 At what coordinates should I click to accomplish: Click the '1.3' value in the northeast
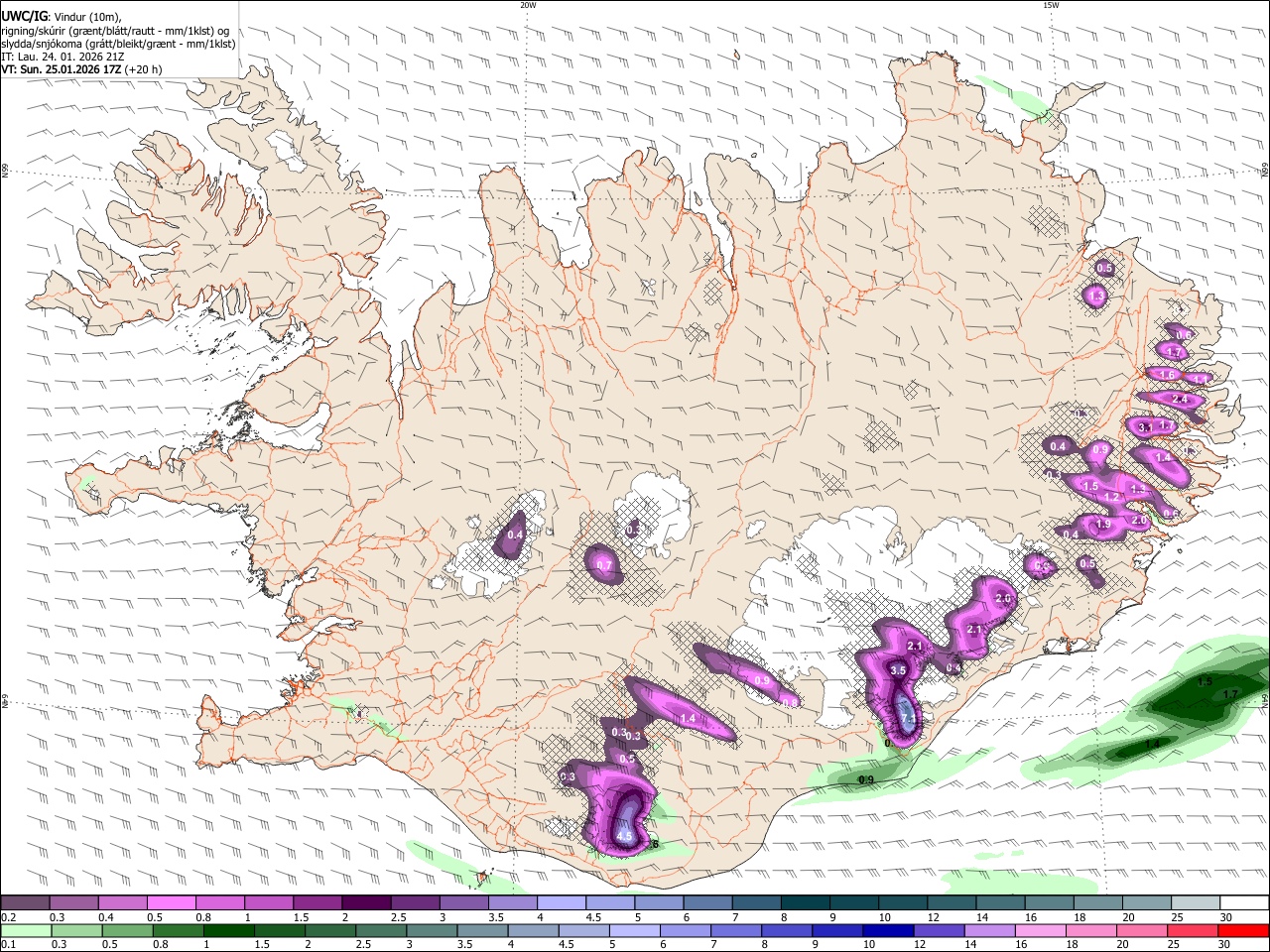pos(1095,296)
